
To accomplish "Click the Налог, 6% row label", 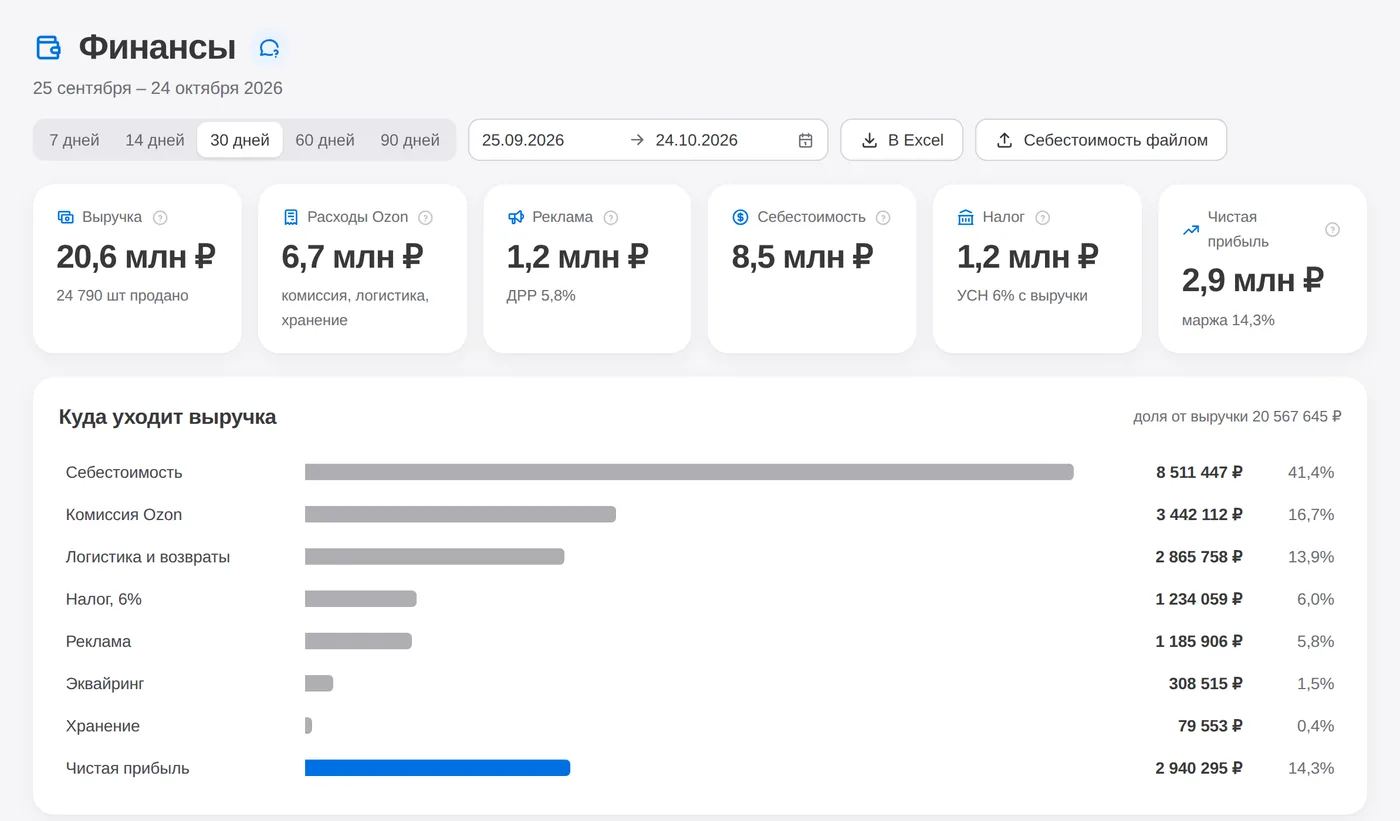I will (104, 599).
